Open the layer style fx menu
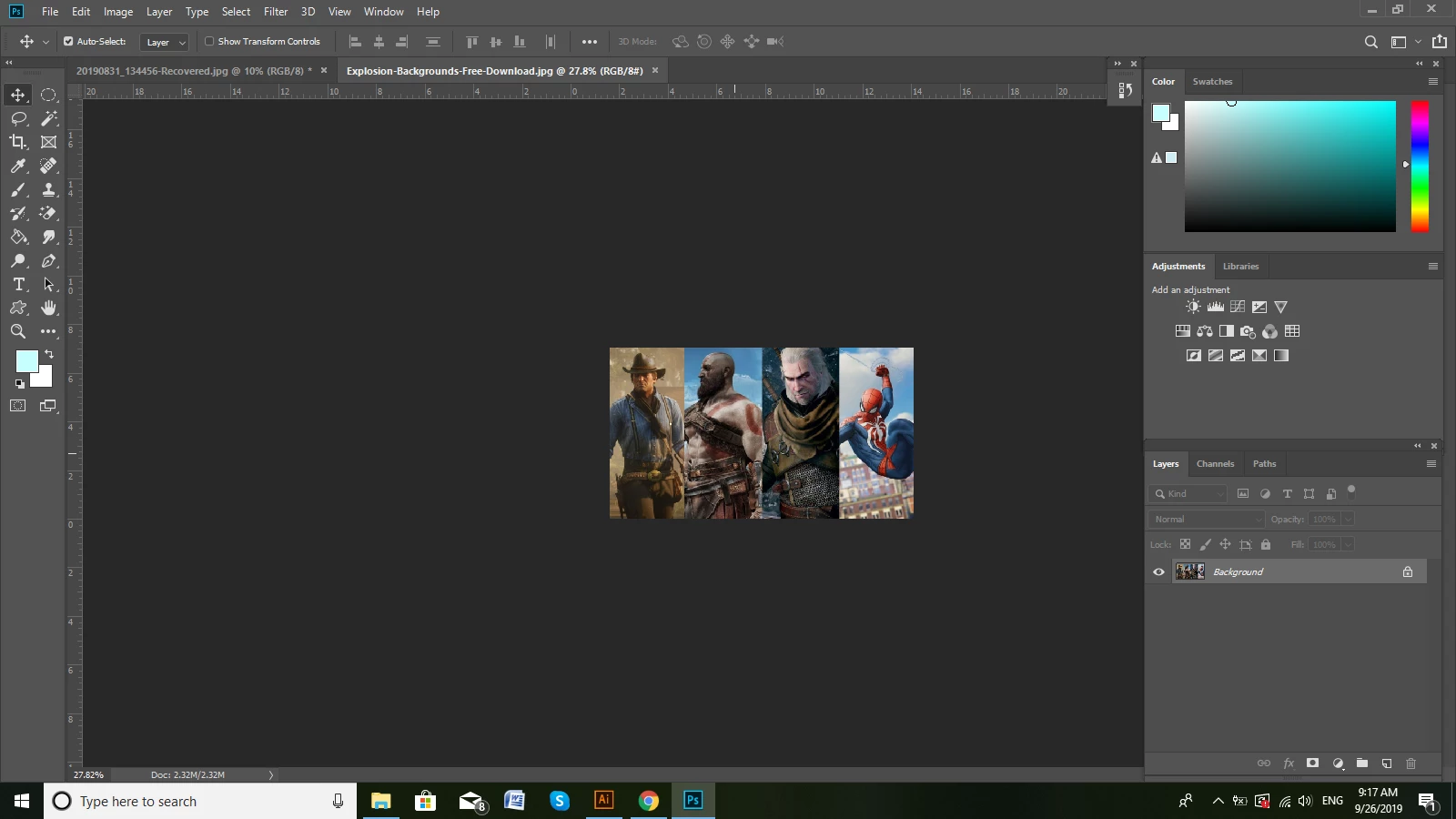Screen dimensions: 1456x819 pyautogui.click(x=1289, y=763)
